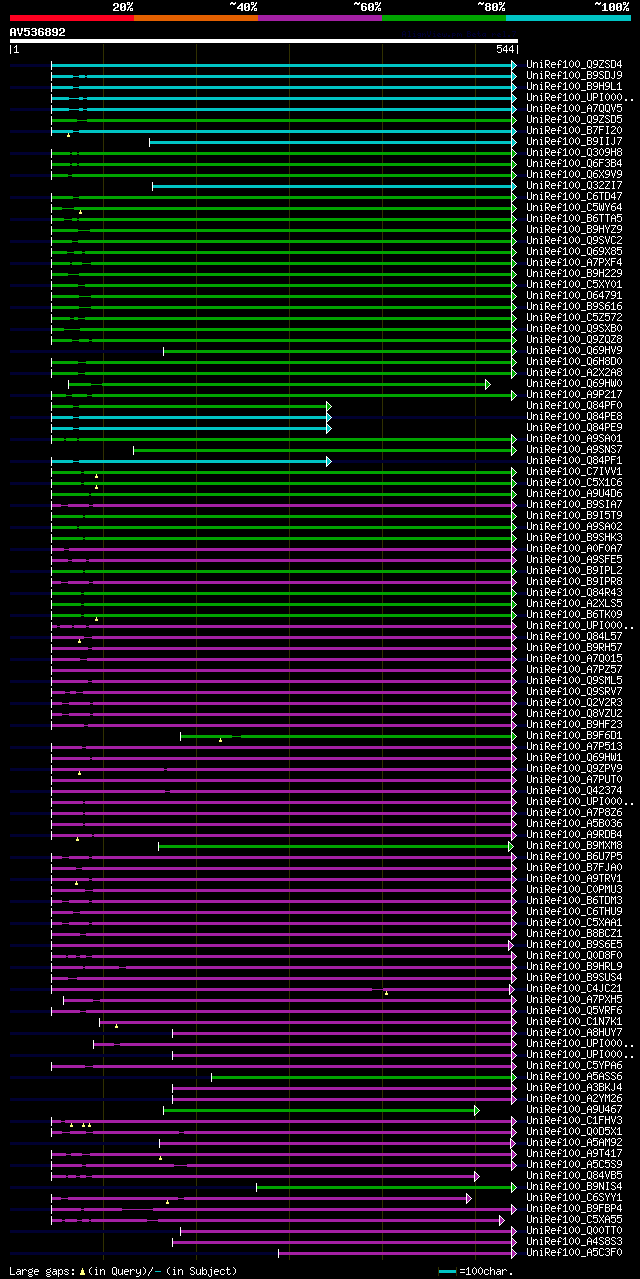Click the green ~80% identity legend segment
The height and width of the screenshot is (1279, 640).
(443, 18)
